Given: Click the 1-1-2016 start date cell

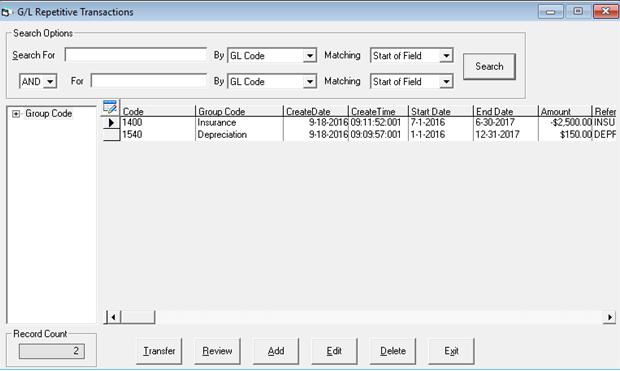Looking at the screenshot, I should point(440,134).
